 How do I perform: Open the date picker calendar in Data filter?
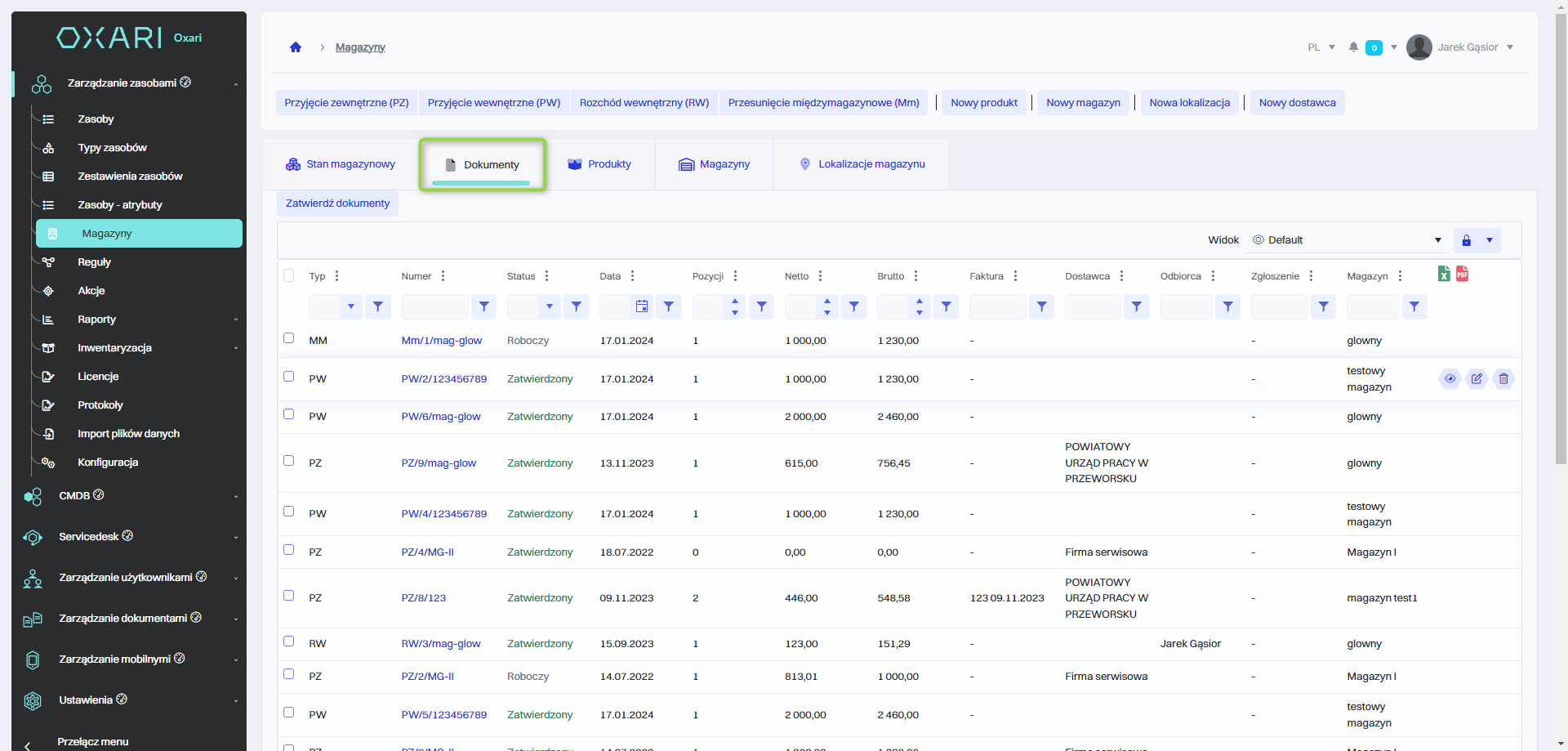point(642,306)
